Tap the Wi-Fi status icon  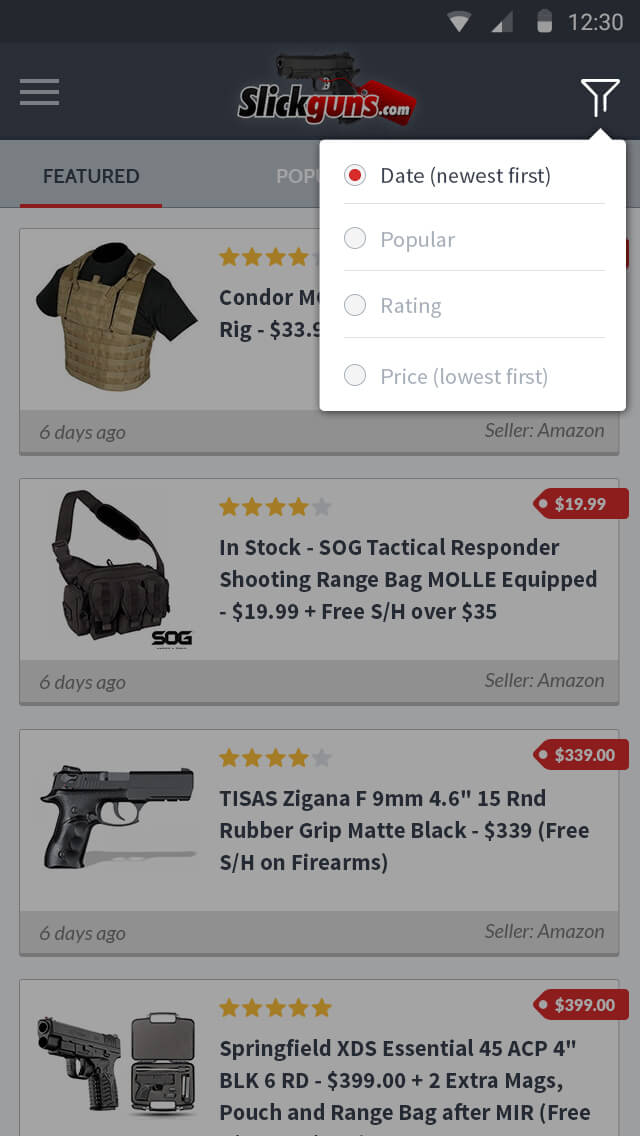pos(459,22)
